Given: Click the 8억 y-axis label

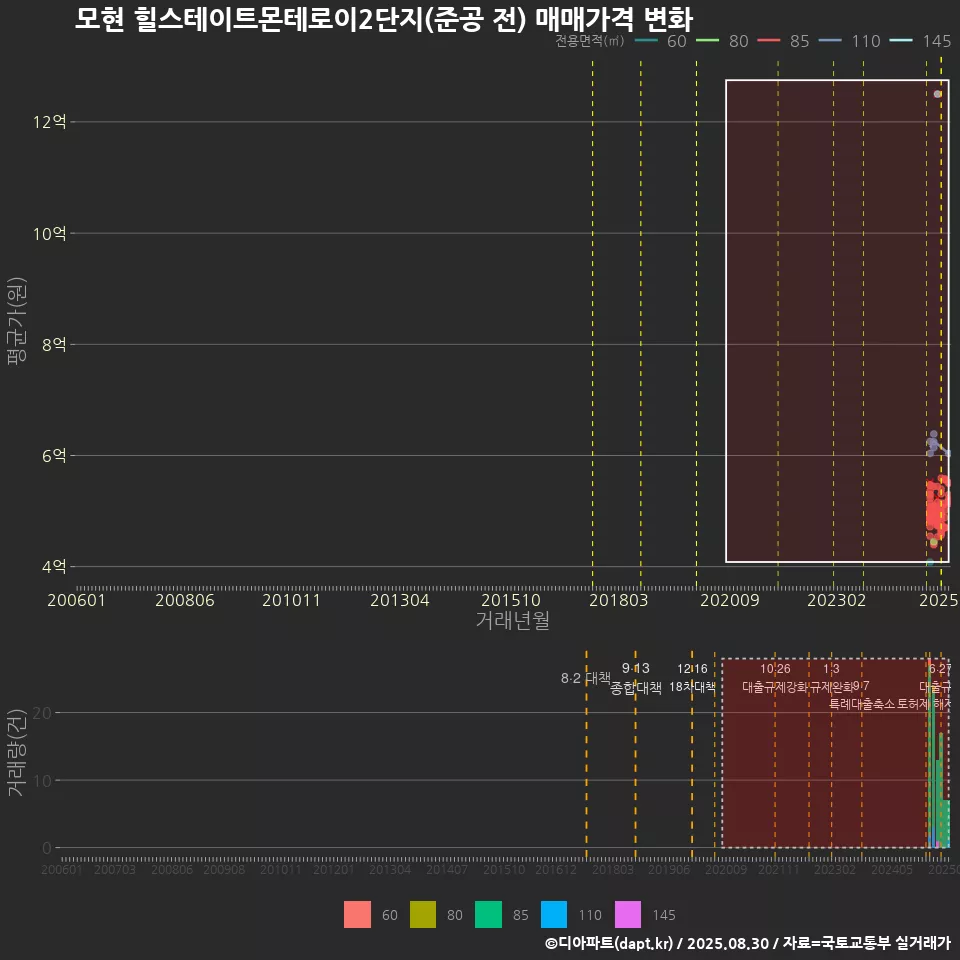Looking at the screenshot, I should pyautogui.click(x=54, y=344).
